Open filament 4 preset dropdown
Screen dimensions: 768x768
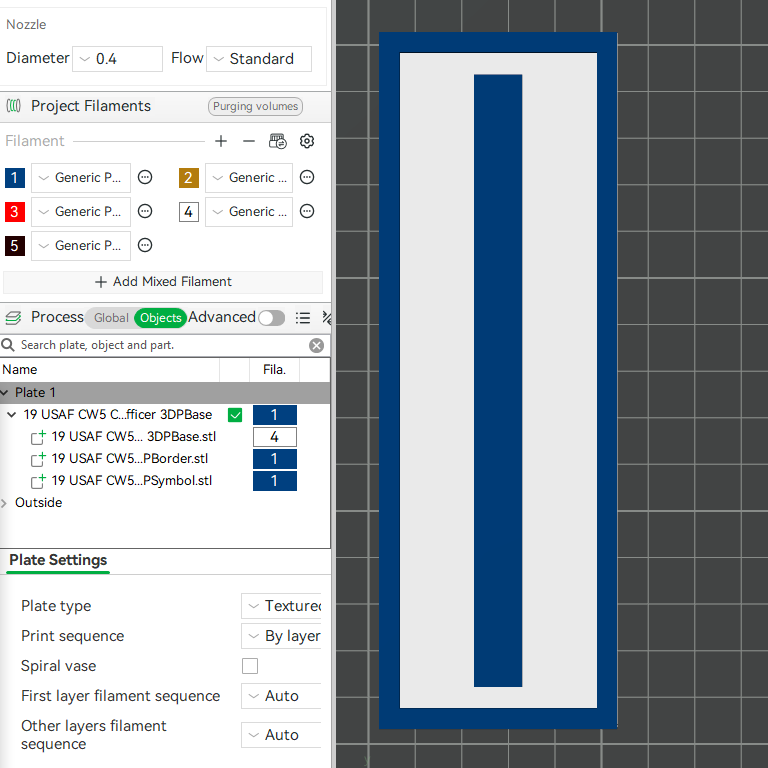(249, 212)
